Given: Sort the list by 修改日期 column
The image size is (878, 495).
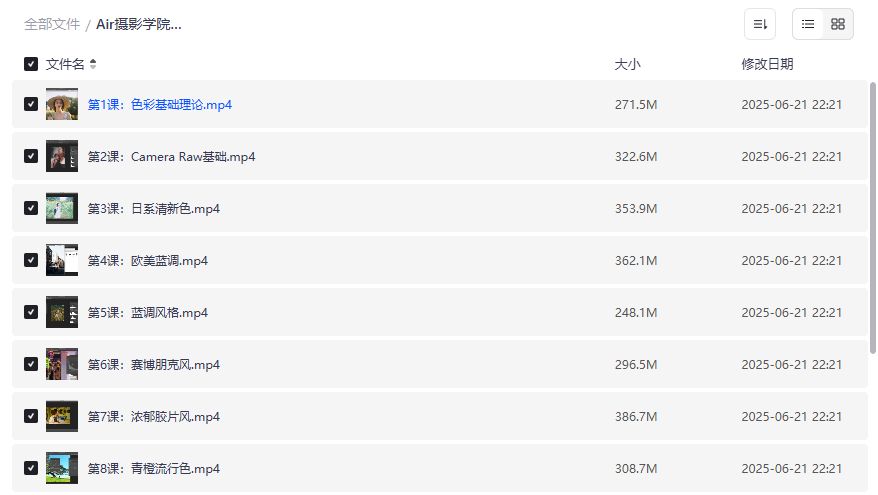Looking at the screenshot, I should [x=767, y=64].
